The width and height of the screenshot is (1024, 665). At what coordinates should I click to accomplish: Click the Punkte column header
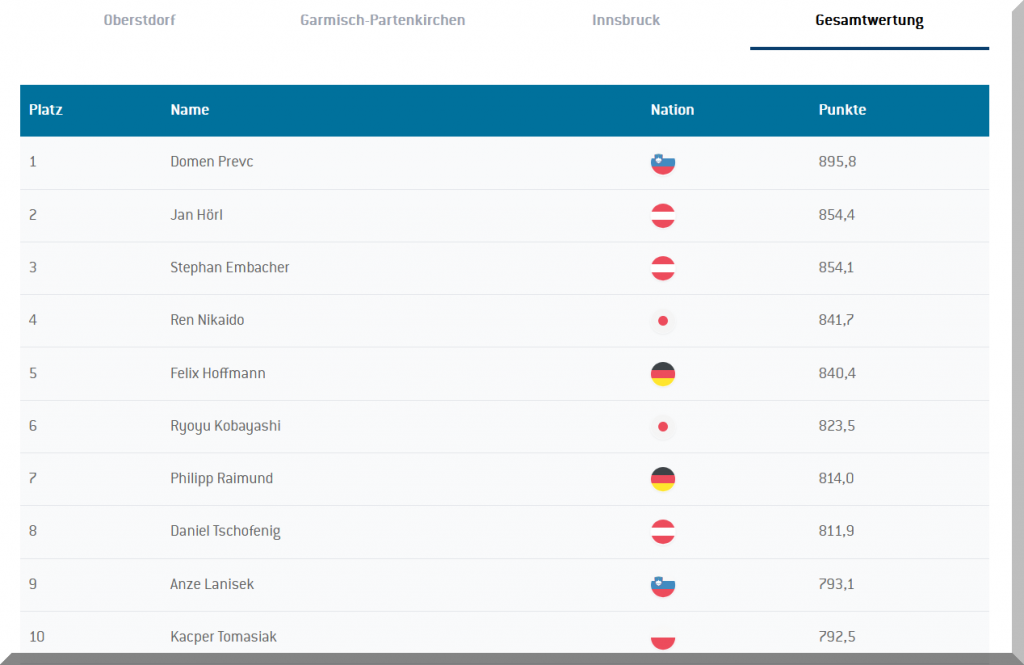coord(842,110)
